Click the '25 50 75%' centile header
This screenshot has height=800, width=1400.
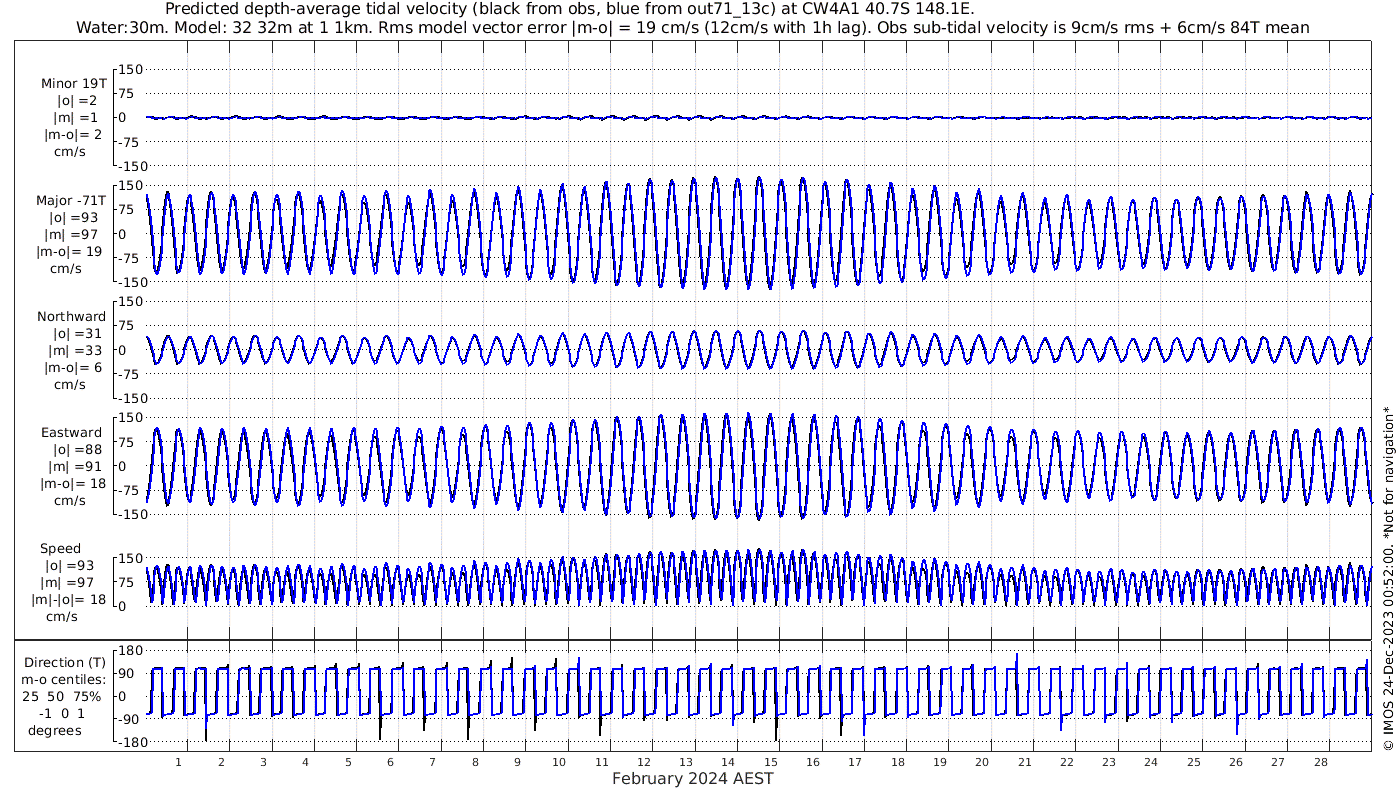(61, 697)
